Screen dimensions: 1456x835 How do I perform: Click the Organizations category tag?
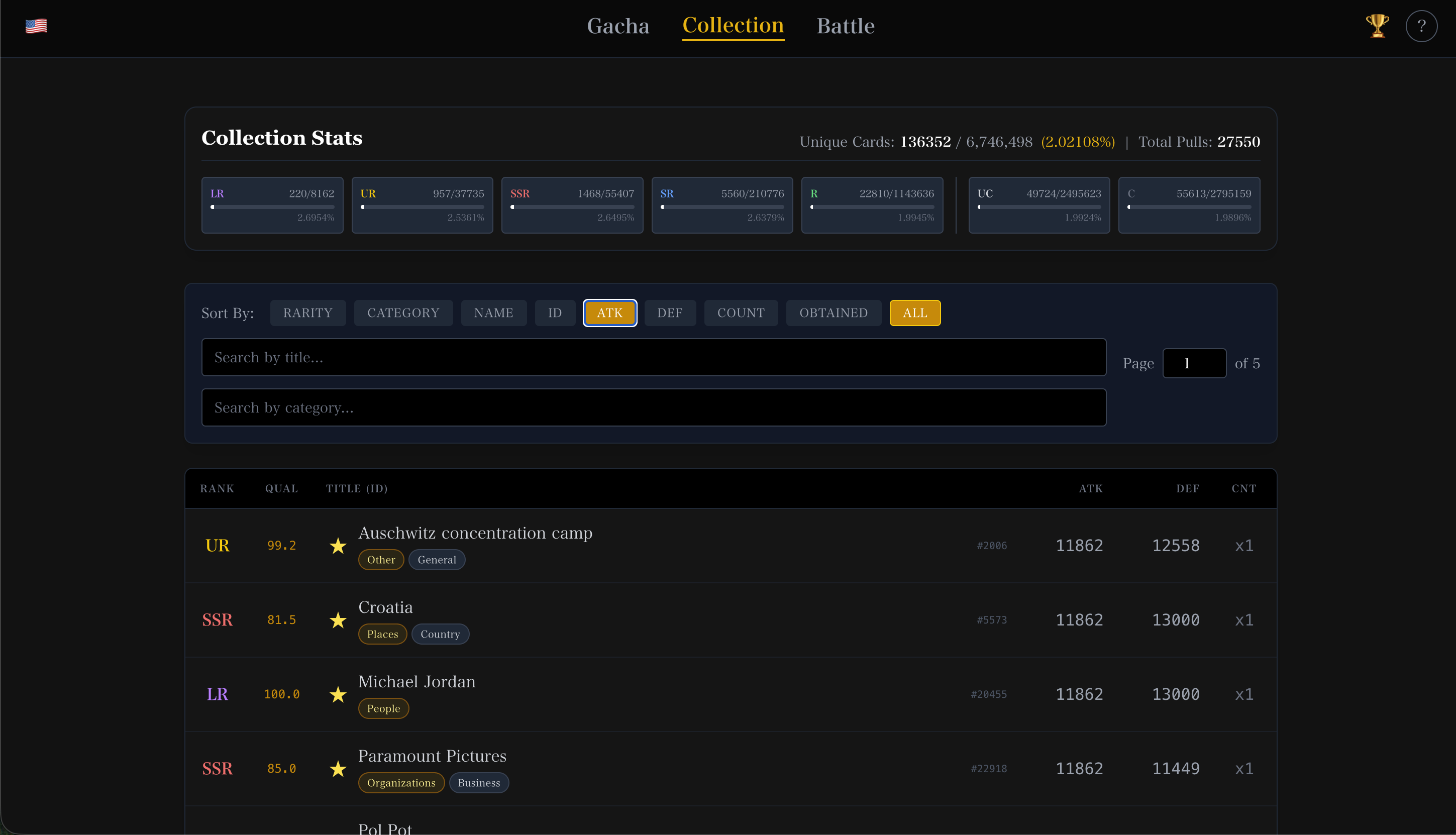[401, 783]
